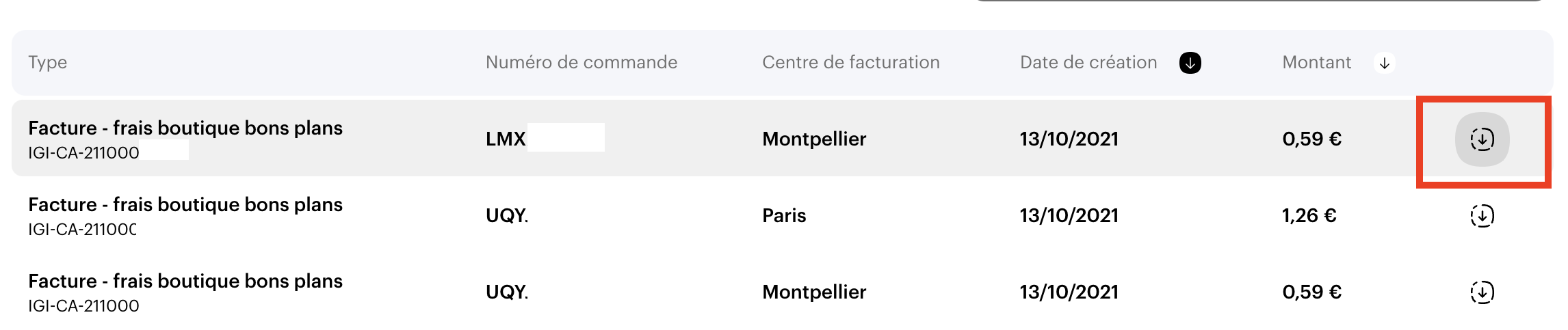Sort by Date de création arrow

point(1190,64)
